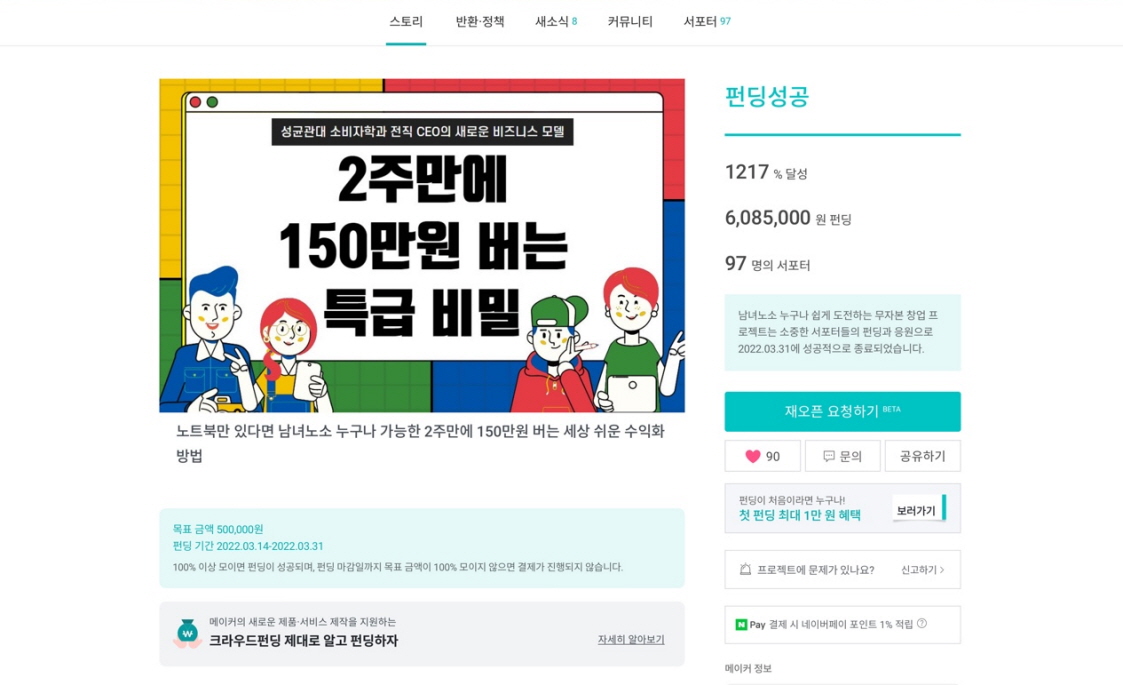
Task: Click the crowdfunding guide mascot icon
Action: (x=188, y=634)
